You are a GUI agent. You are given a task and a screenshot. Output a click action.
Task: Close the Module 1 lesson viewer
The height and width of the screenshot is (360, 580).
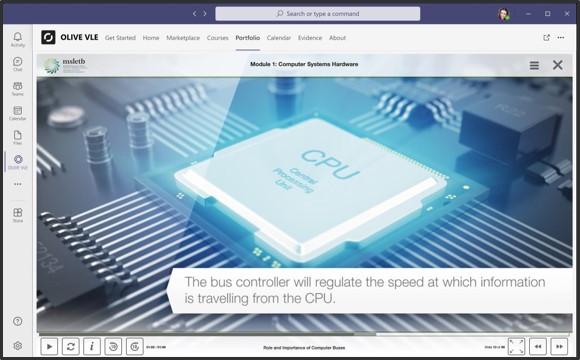557,65
